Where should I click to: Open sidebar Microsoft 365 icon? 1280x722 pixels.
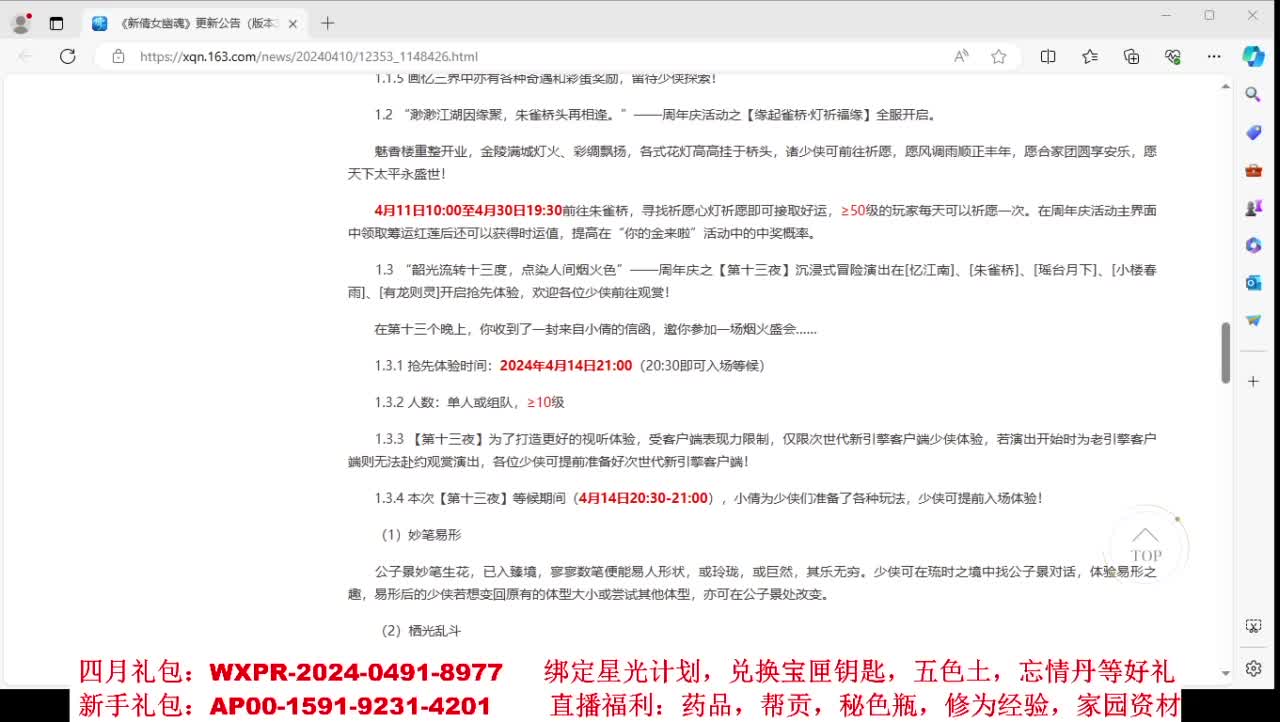(x=1253, y=245)
